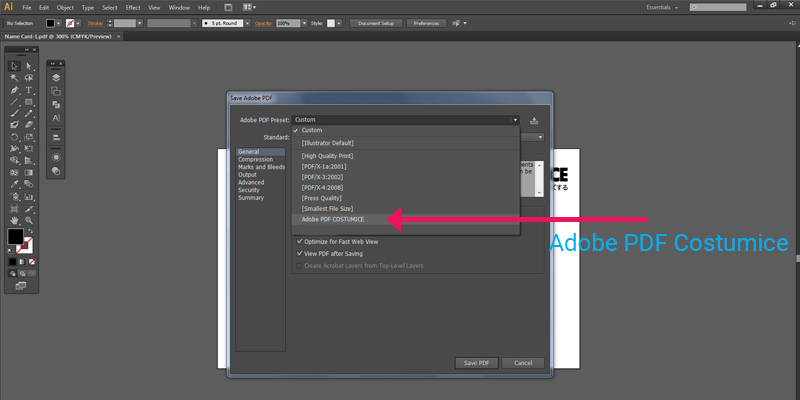Select the Perspective Grid tool
800x400 pixels.
(29, 161)
